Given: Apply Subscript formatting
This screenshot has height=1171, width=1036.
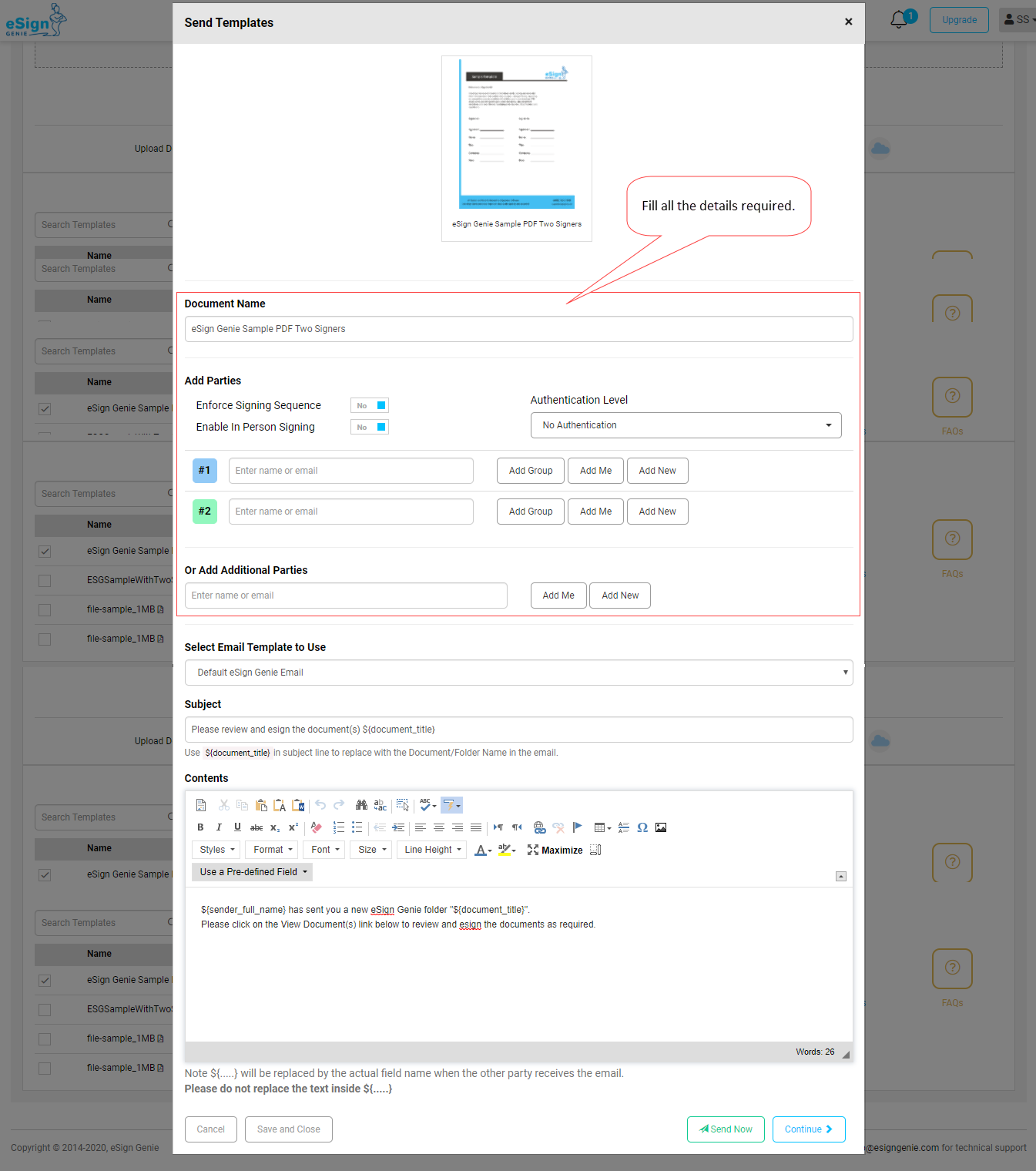Looking at the screenshot, I should pyautogui.click(x=275, y=827).
